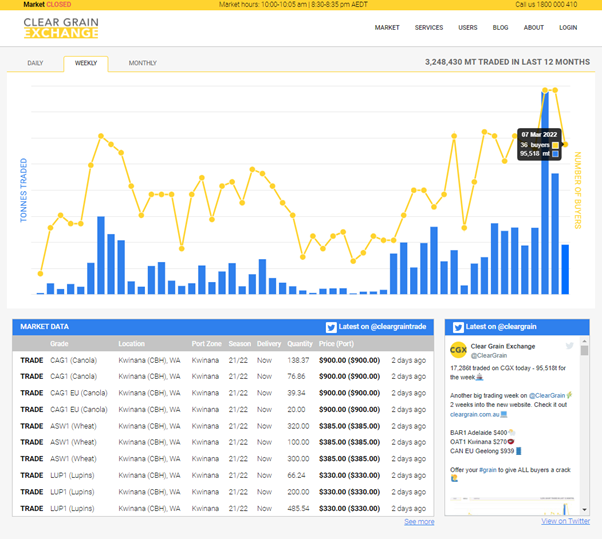Click the chart thumbnail in the tweet
Viewport: 602px width, 539px height.
click(512, 506)
